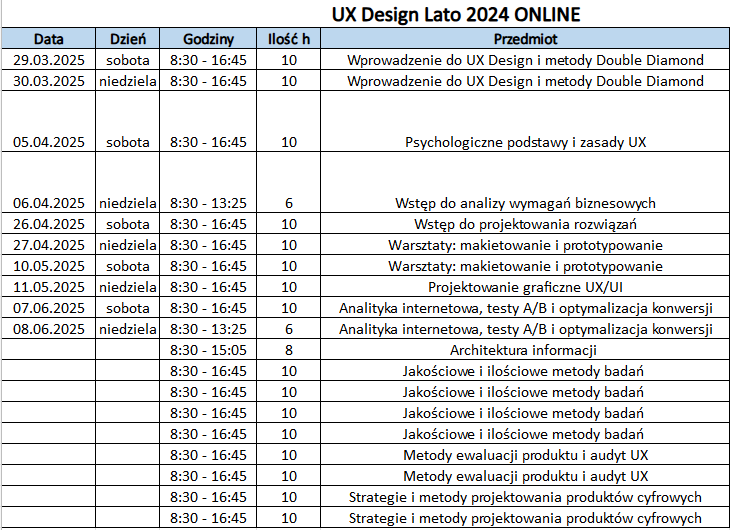Screen dimensions: 730x530
Task: Select Wprowadzenie do UX Design in 29.03.2025 row
Action: point(525,60)
